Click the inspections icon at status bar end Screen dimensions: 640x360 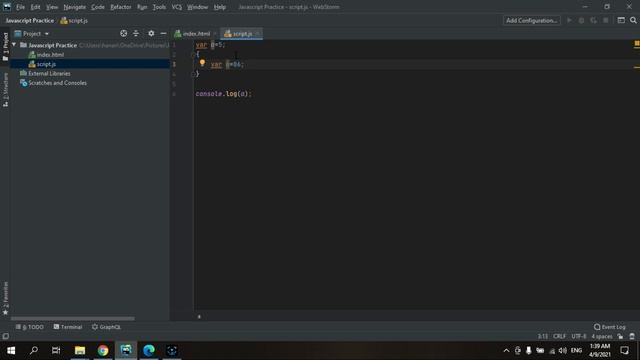[632, 336]
